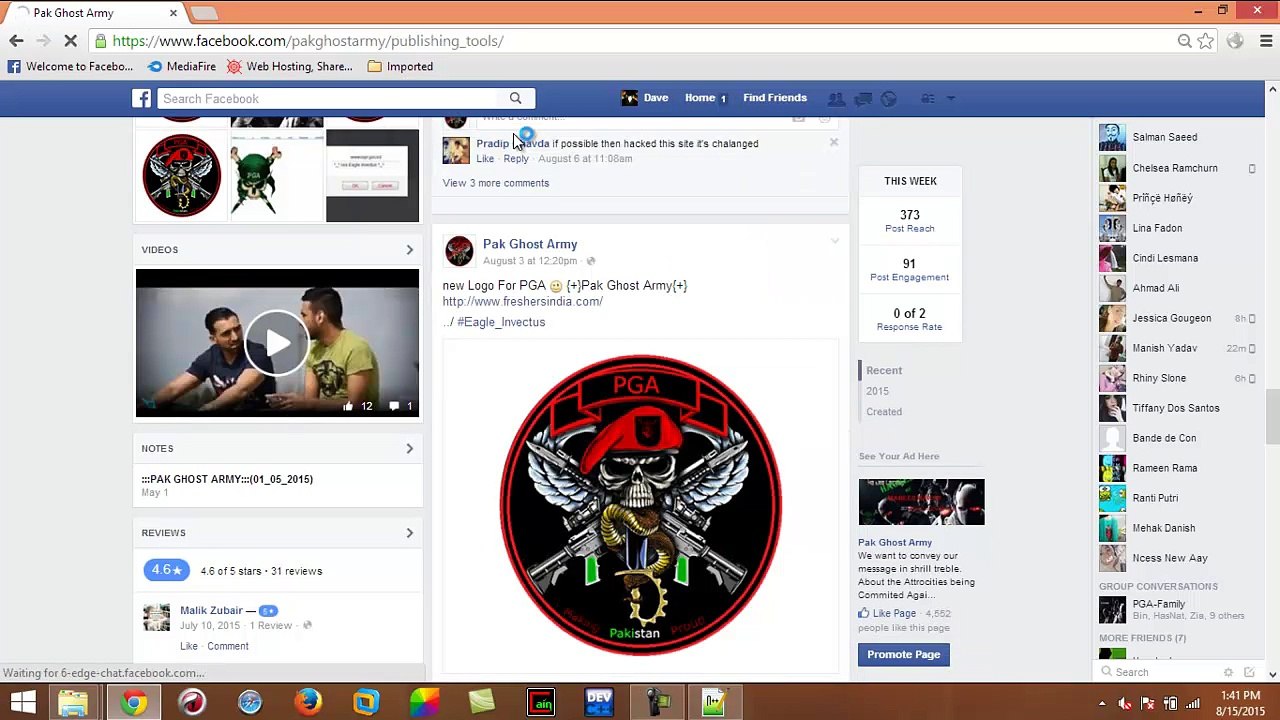Comment on Malik Zubair's review
This screenshot has width=1280, height=720.
coord(228,646)
